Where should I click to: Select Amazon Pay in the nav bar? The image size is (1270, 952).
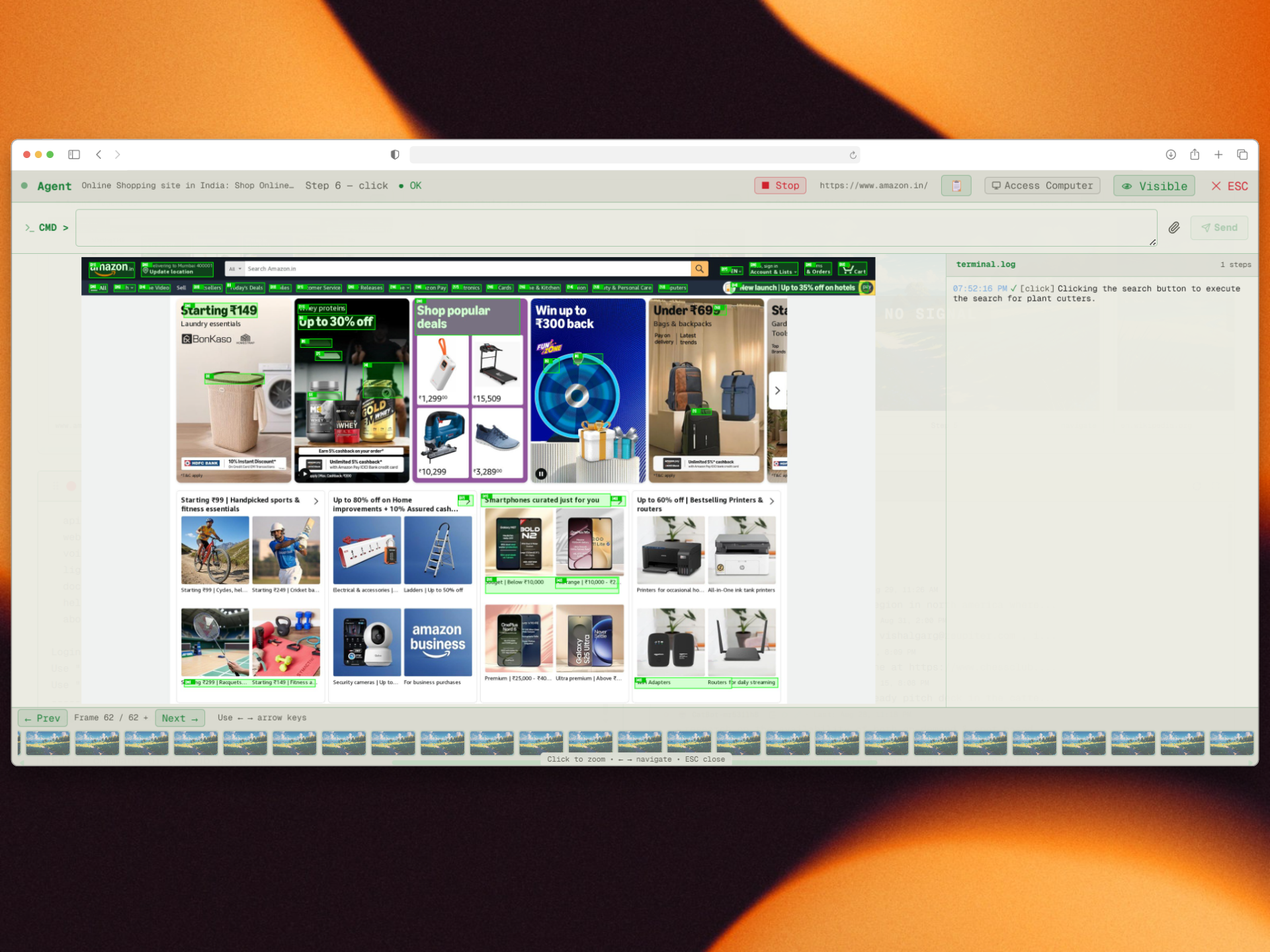tap(431, 288)
